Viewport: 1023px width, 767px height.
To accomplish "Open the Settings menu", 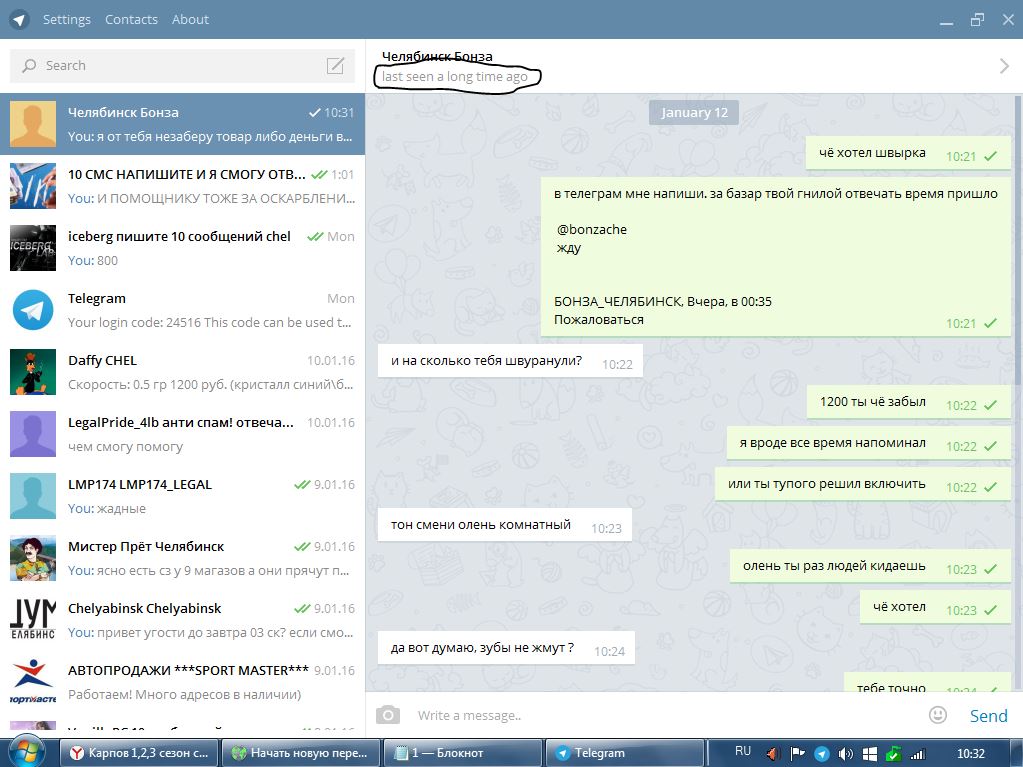I will pos(67,20).
